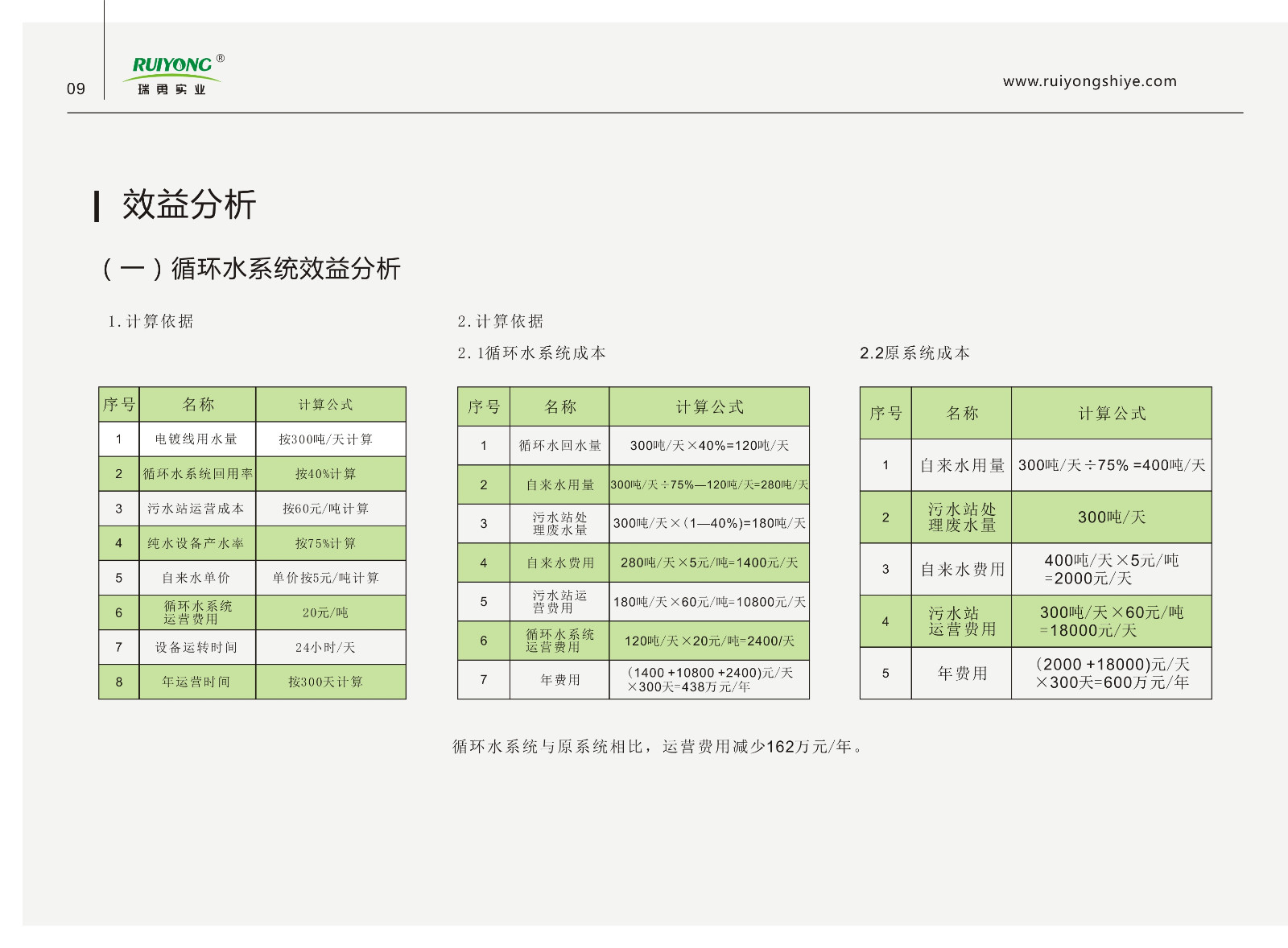Click the RUIYONG company logo
Screen dimensions: 1288x948
tap(174, 75)
